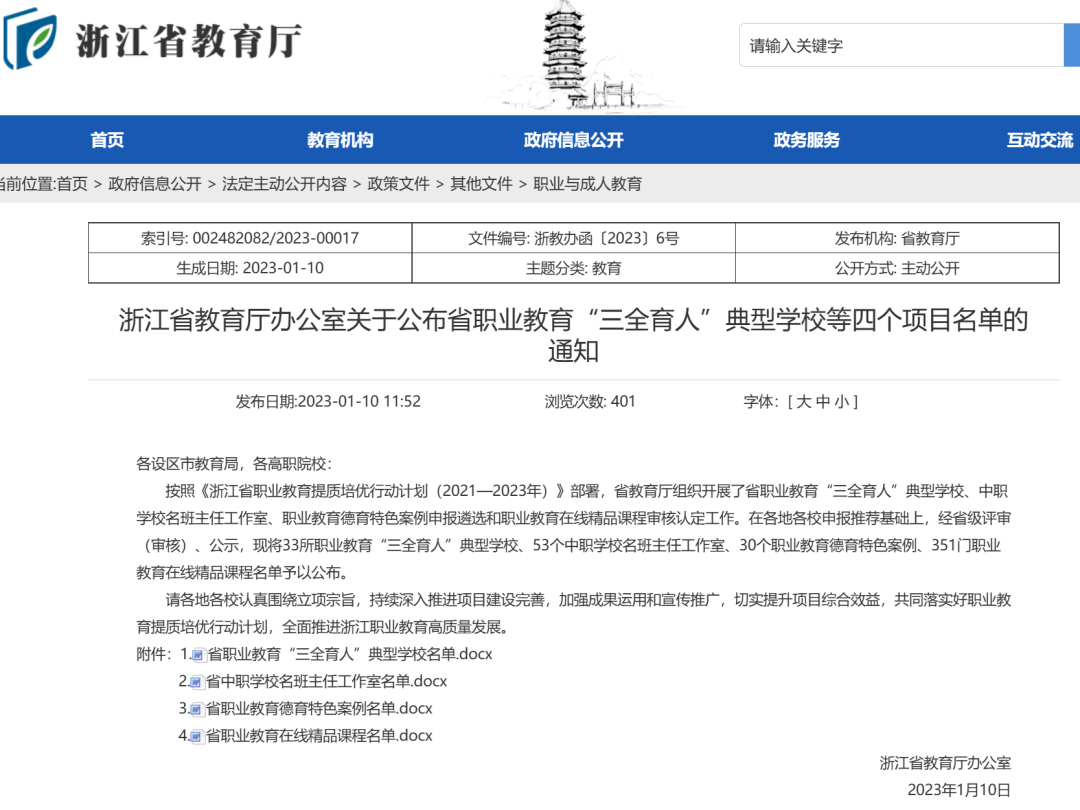1080x810 pixels.
Task: Click docx icon for 在线精品课程名单
Action: [x=196, y=736]
